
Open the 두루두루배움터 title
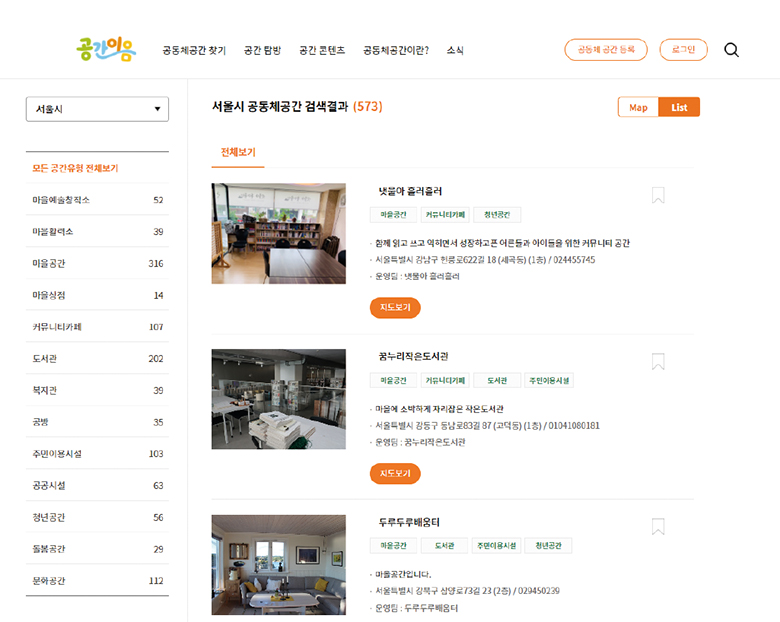pyautogui.click(x=409, y=522)
